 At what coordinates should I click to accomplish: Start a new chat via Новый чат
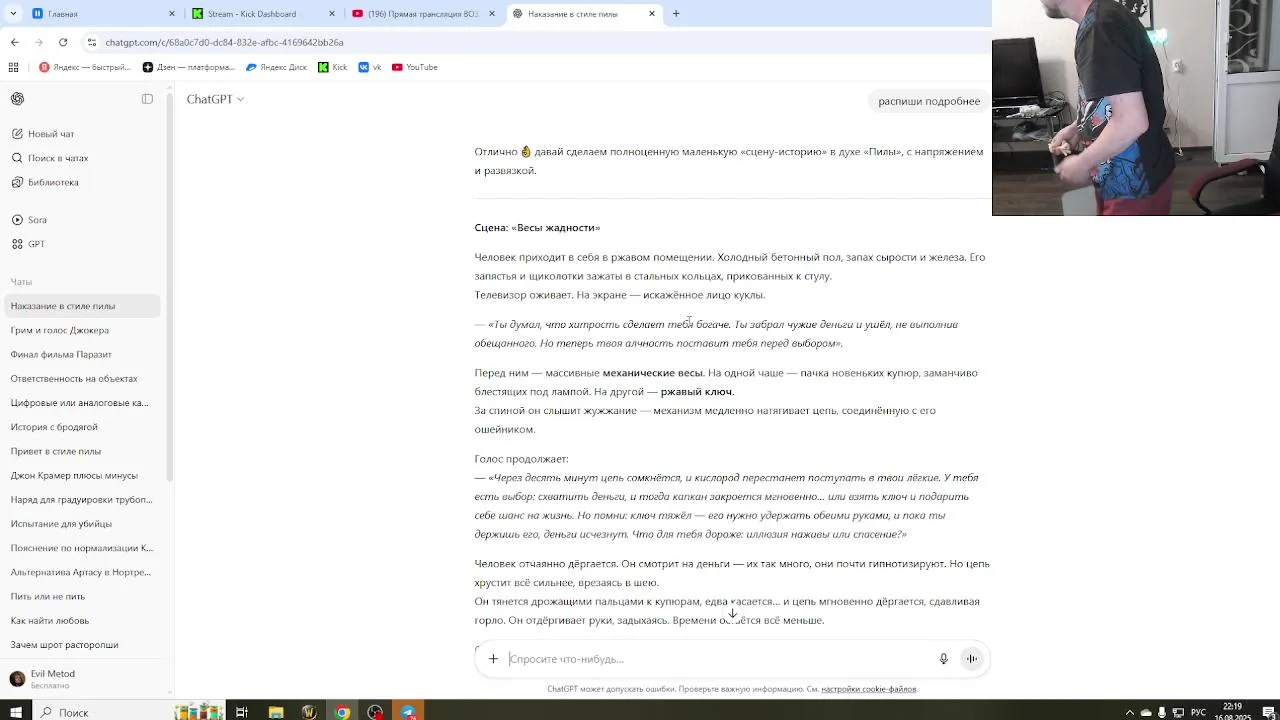(82, 134)
